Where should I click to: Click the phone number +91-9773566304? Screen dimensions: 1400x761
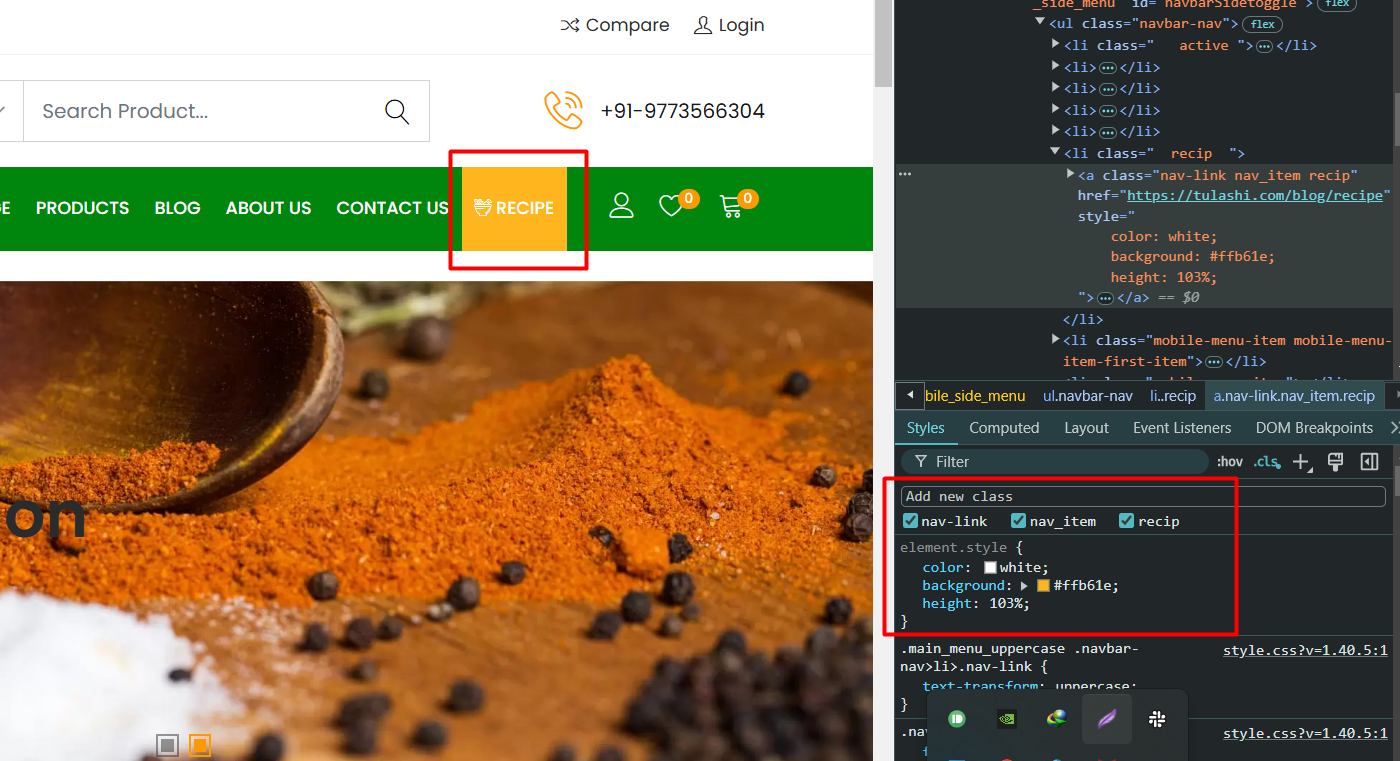pos(682,111)
